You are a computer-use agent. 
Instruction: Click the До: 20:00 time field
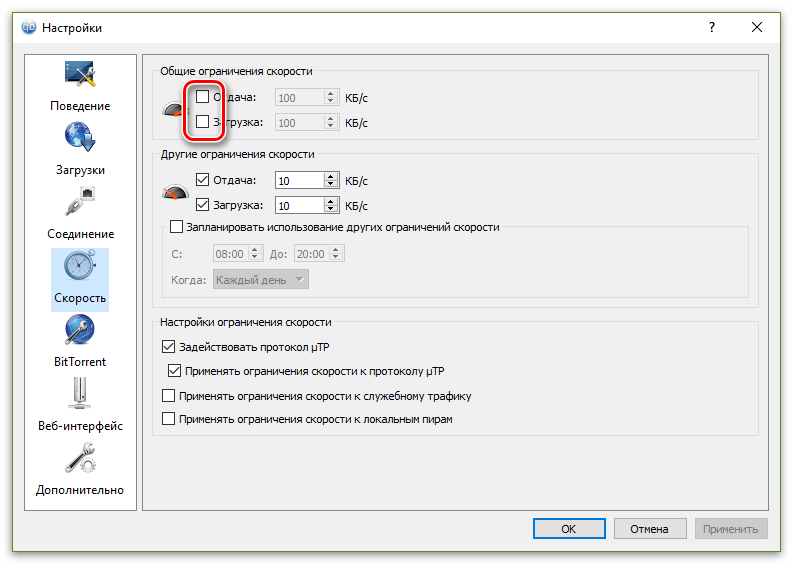coord(313,254)
